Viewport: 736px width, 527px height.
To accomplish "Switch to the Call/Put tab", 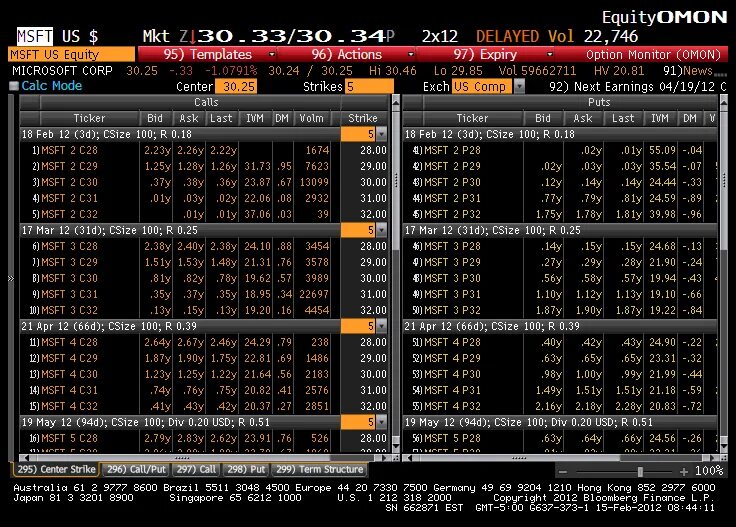I will tap(136, 469).
